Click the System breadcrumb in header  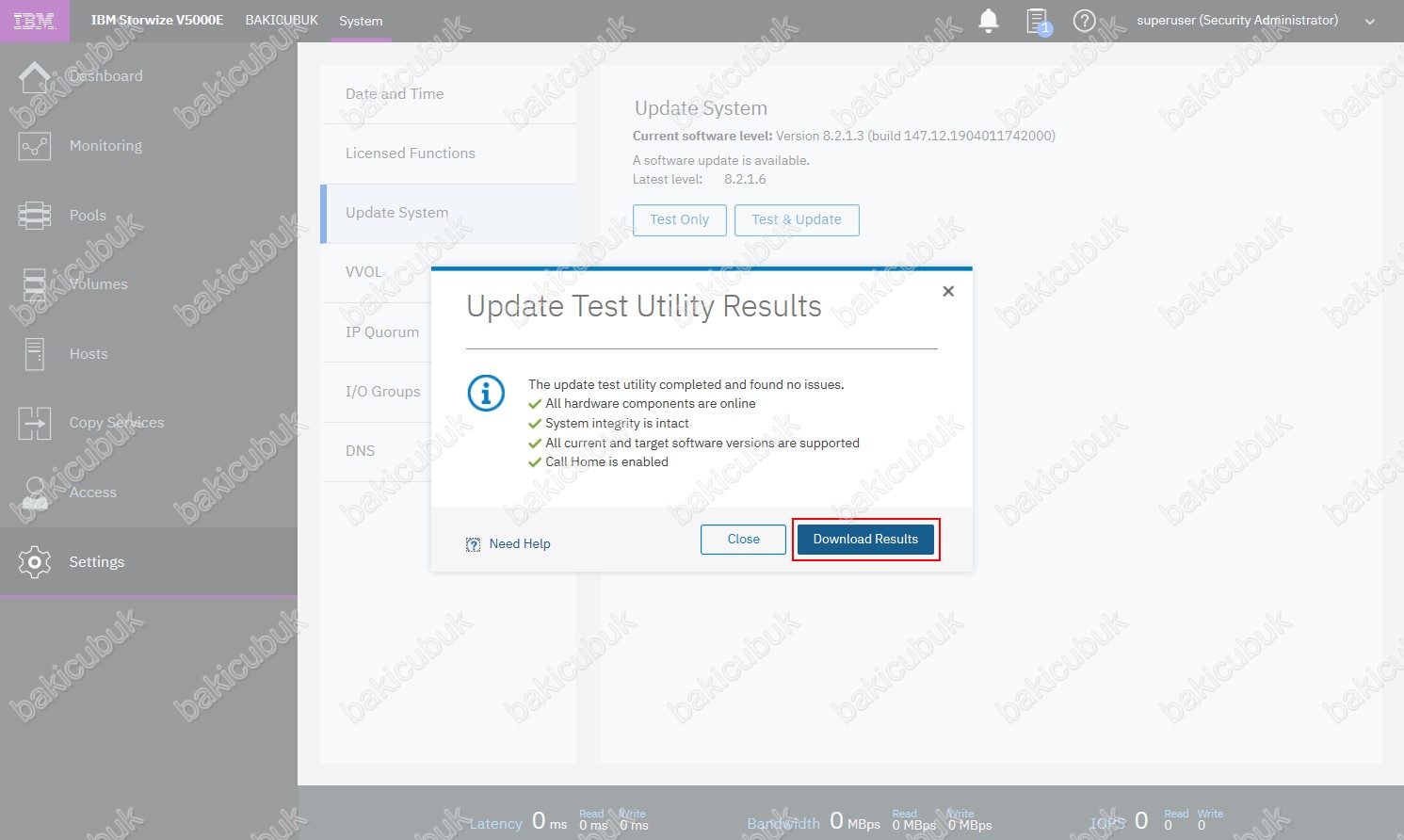click(361, 21)
